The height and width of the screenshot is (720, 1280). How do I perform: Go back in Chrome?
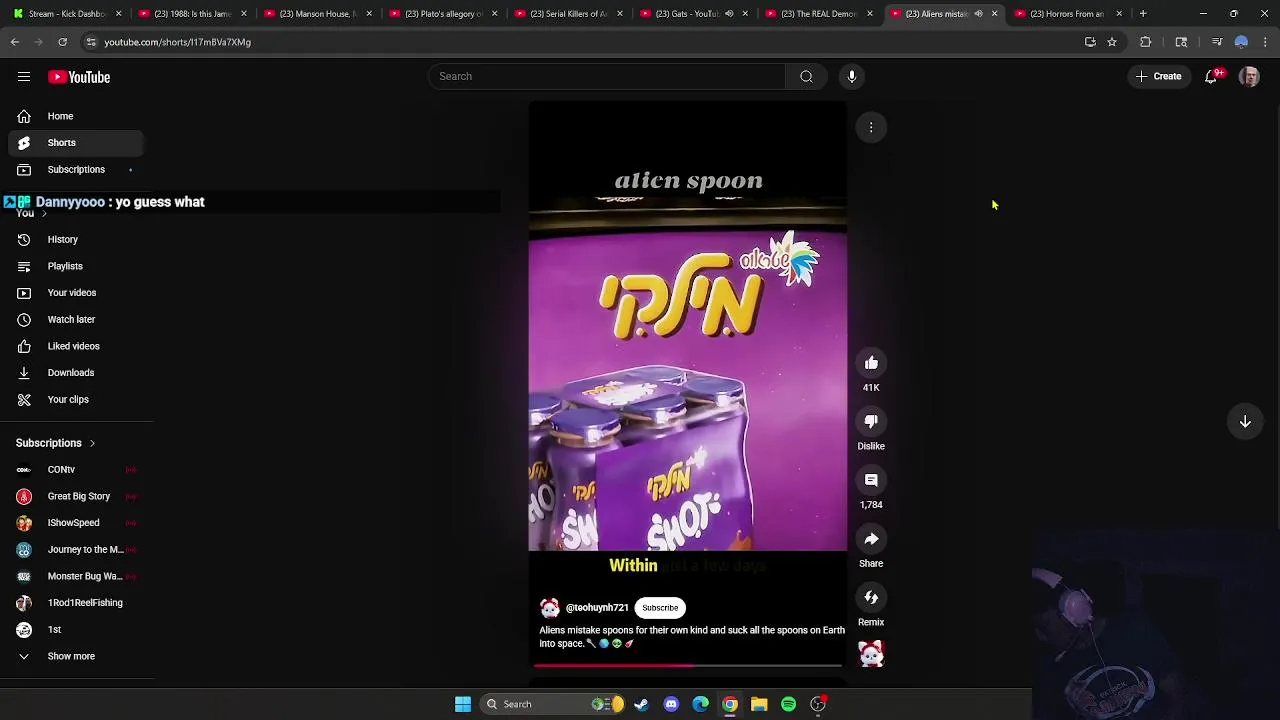tap(15, 42)
